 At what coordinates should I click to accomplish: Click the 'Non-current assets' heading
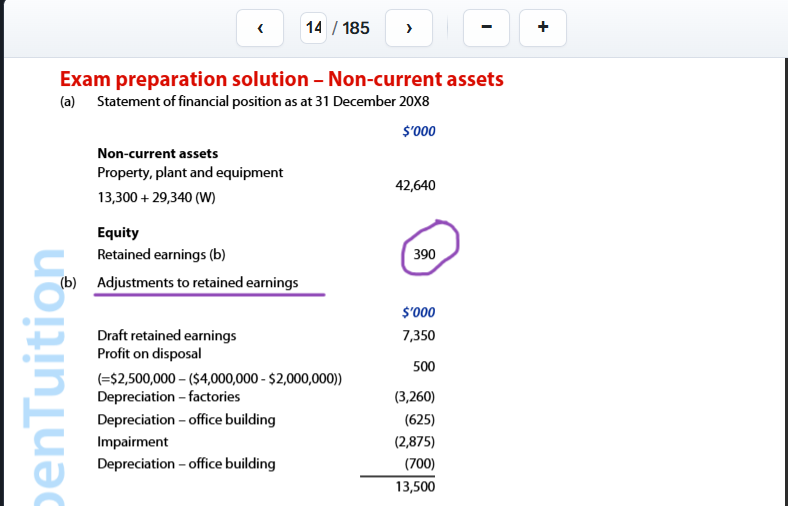158,153
